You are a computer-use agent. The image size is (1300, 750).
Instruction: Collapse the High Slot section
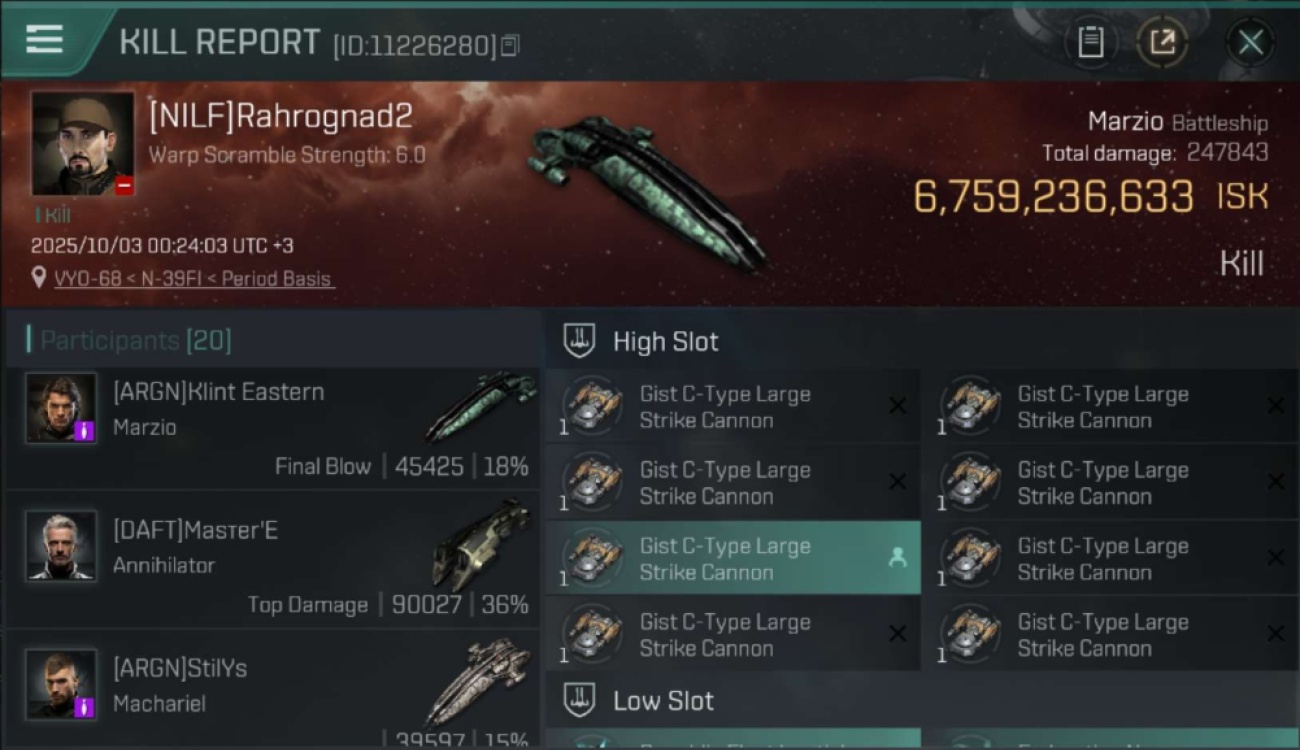pyautogui.click(x=923, y=341)
